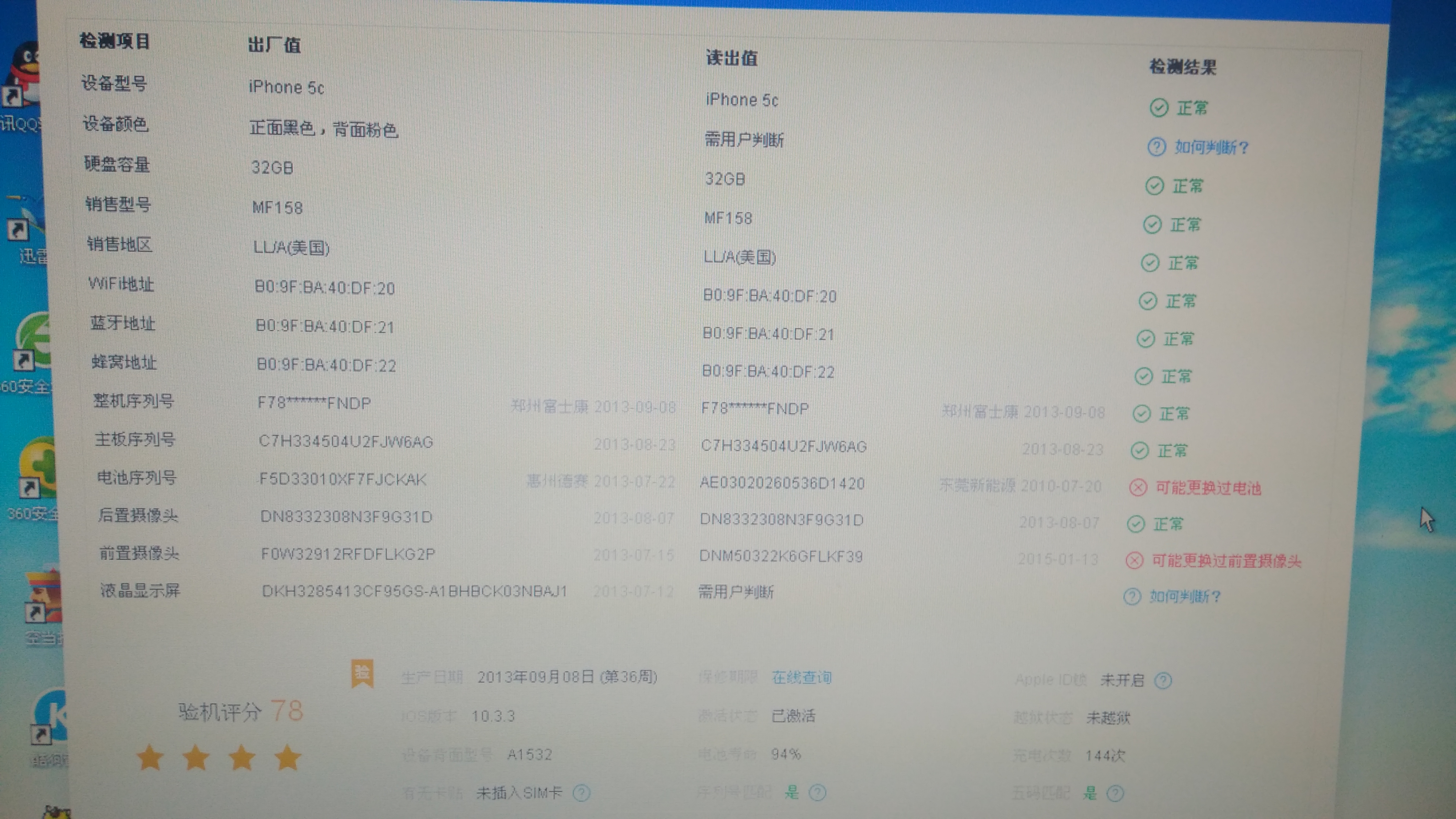Image resolution: width=1456 pixels, height=819 pixels.
Task: Click 如何判断 link for LCD screen row
Action: point(1185,596)
